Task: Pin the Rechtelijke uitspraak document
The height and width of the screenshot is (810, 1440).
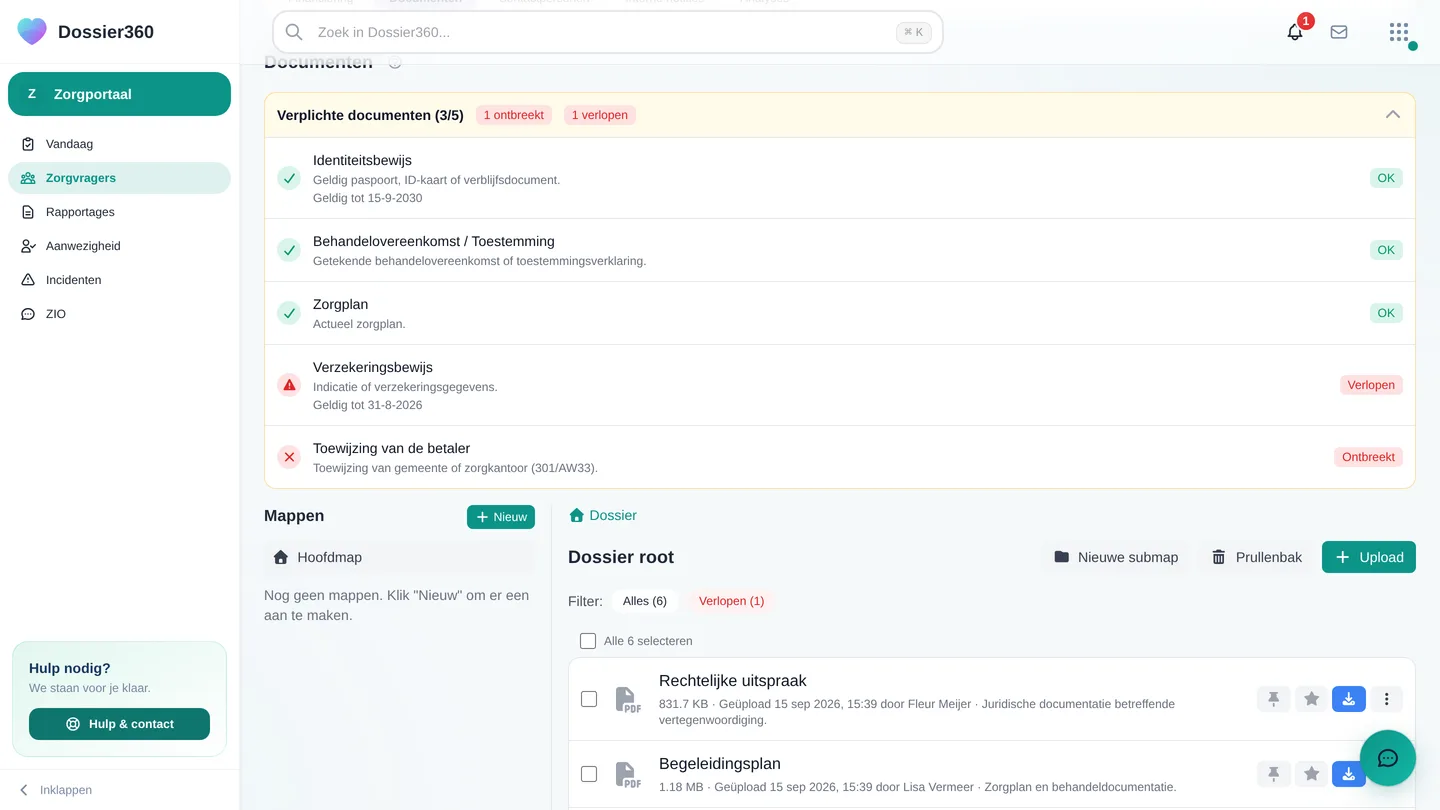Action: (1273, 699)
